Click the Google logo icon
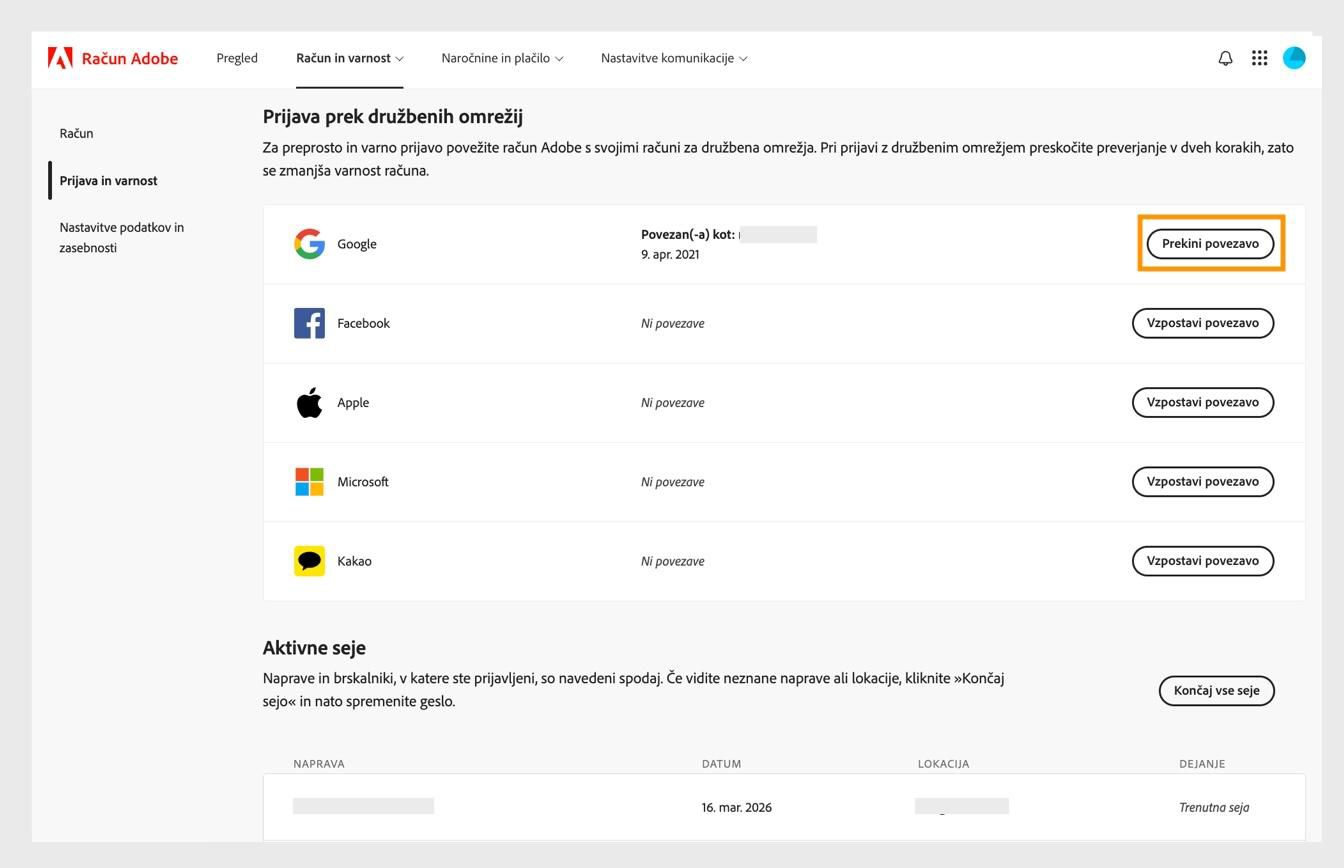 310,243
